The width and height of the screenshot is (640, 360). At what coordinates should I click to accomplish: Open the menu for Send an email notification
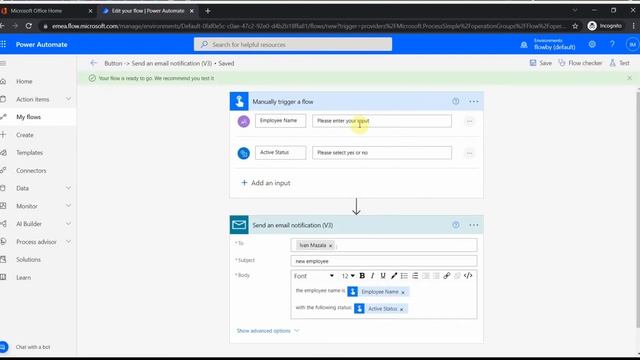pyautogui.click(x=473, y=225)
